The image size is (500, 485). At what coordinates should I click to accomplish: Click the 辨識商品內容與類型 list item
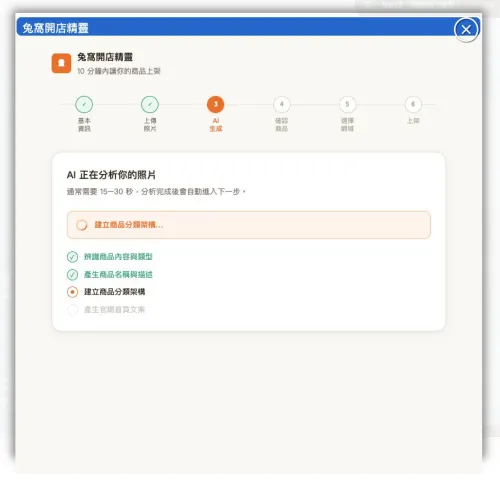(x=118, y=257)
